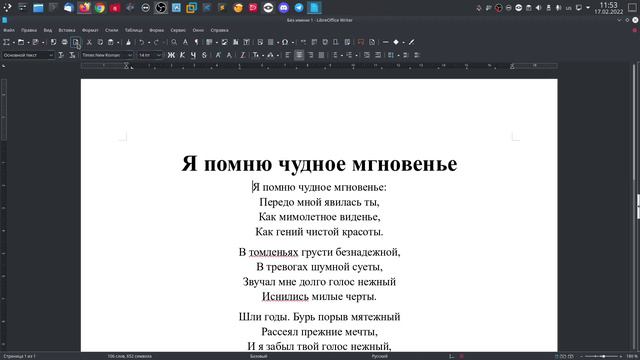Click the Open file folder icon

click(x=21, y=42)
